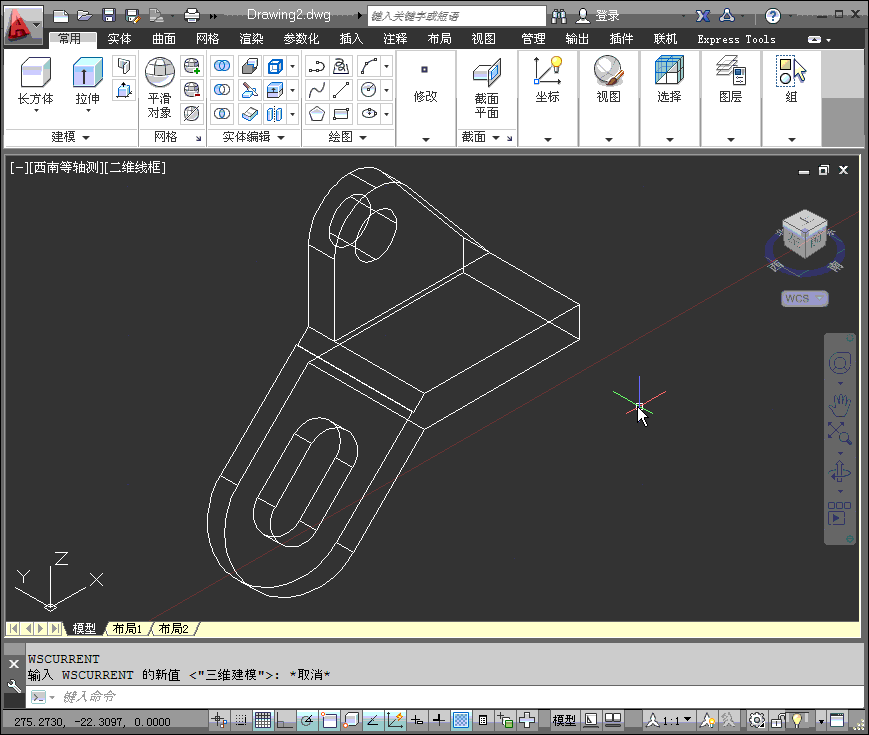Click the 截面平面 section plane icon
The width and height of the screenshot is (869, 735).
[x=487, y=73]
